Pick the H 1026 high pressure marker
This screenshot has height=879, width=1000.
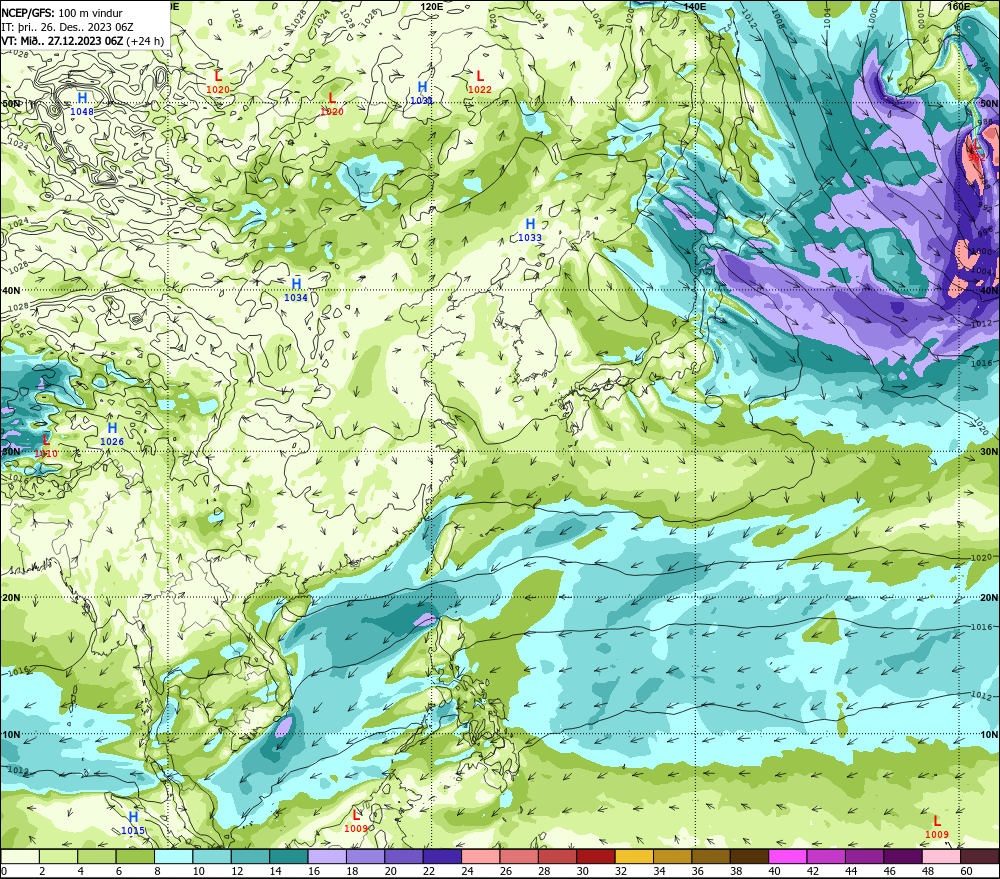(112, 434)
